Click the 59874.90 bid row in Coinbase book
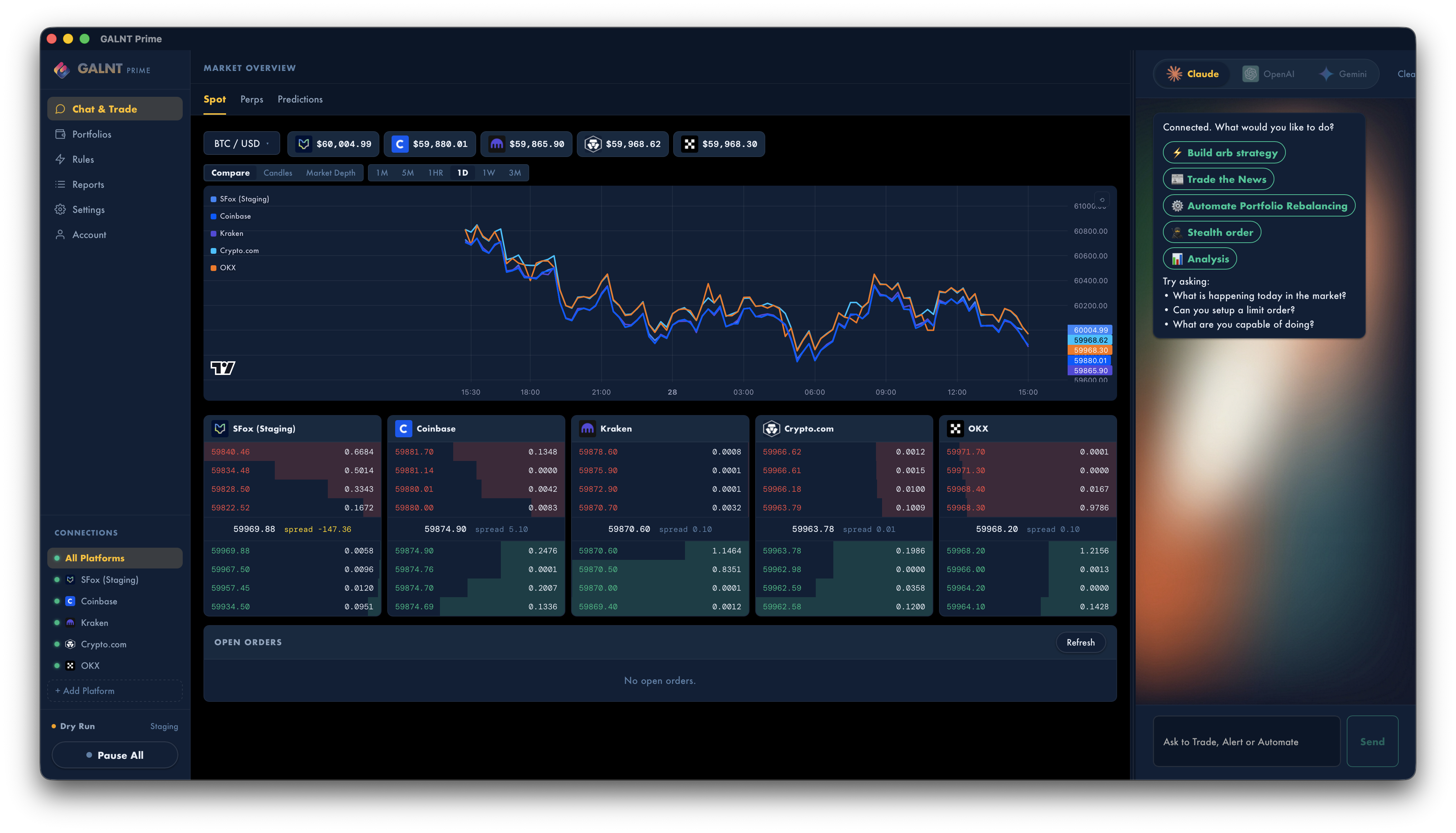Viewport: 1456px width, 833px height. 476,551
